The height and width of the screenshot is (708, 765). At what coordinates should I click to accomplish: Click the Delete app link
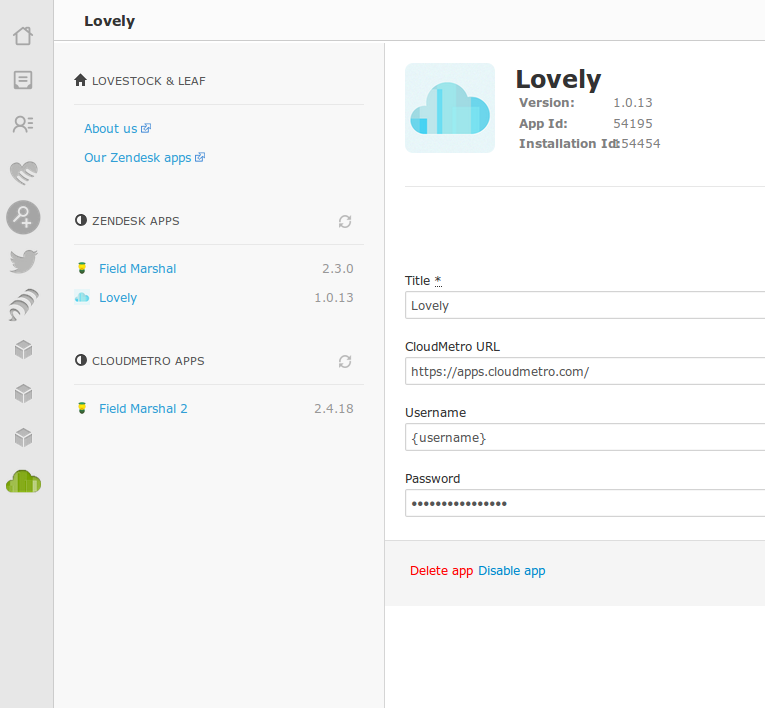[x=442, y=571]
